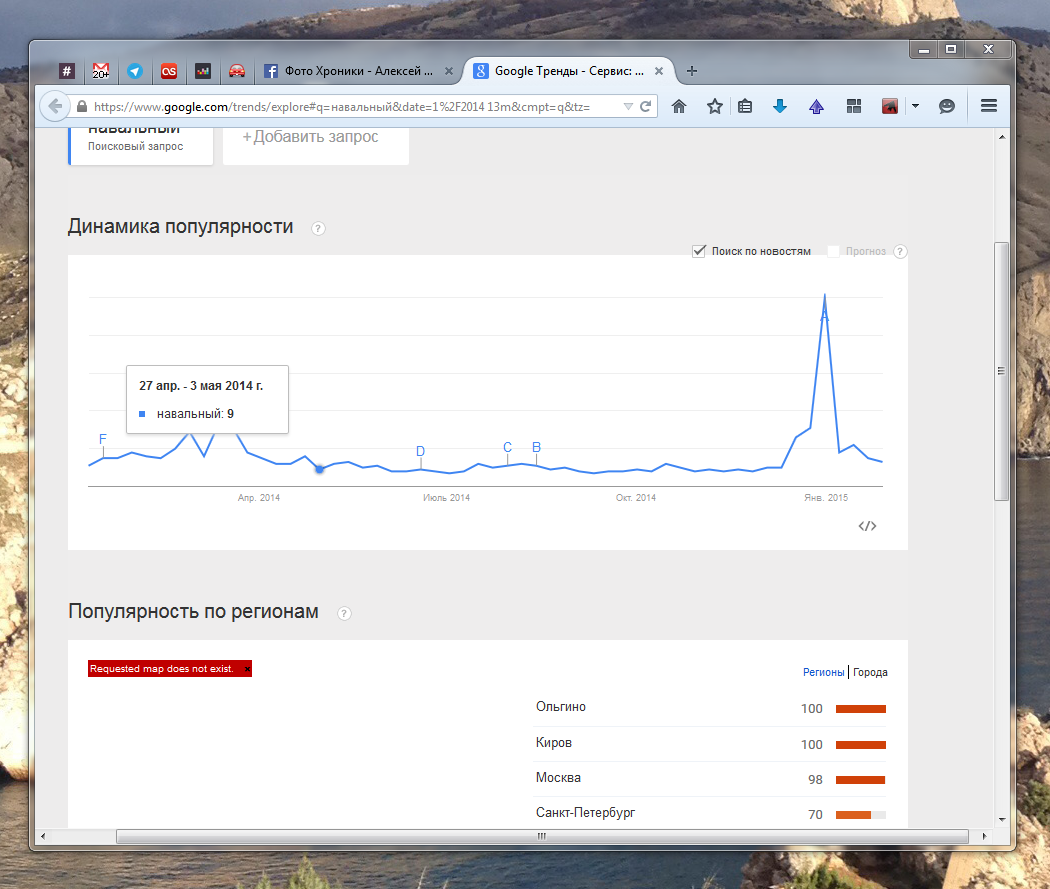Click the vertical scrollbar thumb

1001,371
